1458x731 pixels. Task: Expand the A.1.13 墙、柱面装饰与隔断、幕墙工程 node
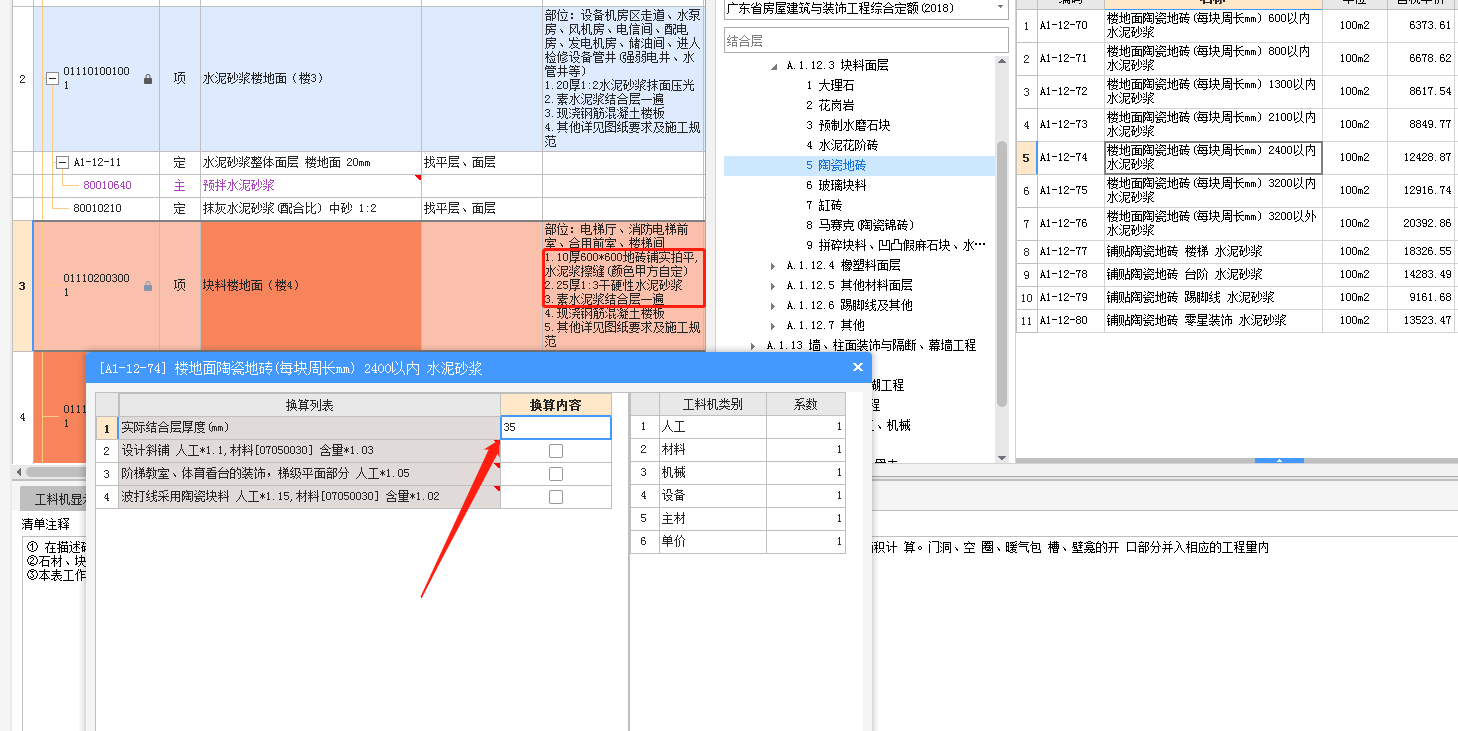click(752, 345)
